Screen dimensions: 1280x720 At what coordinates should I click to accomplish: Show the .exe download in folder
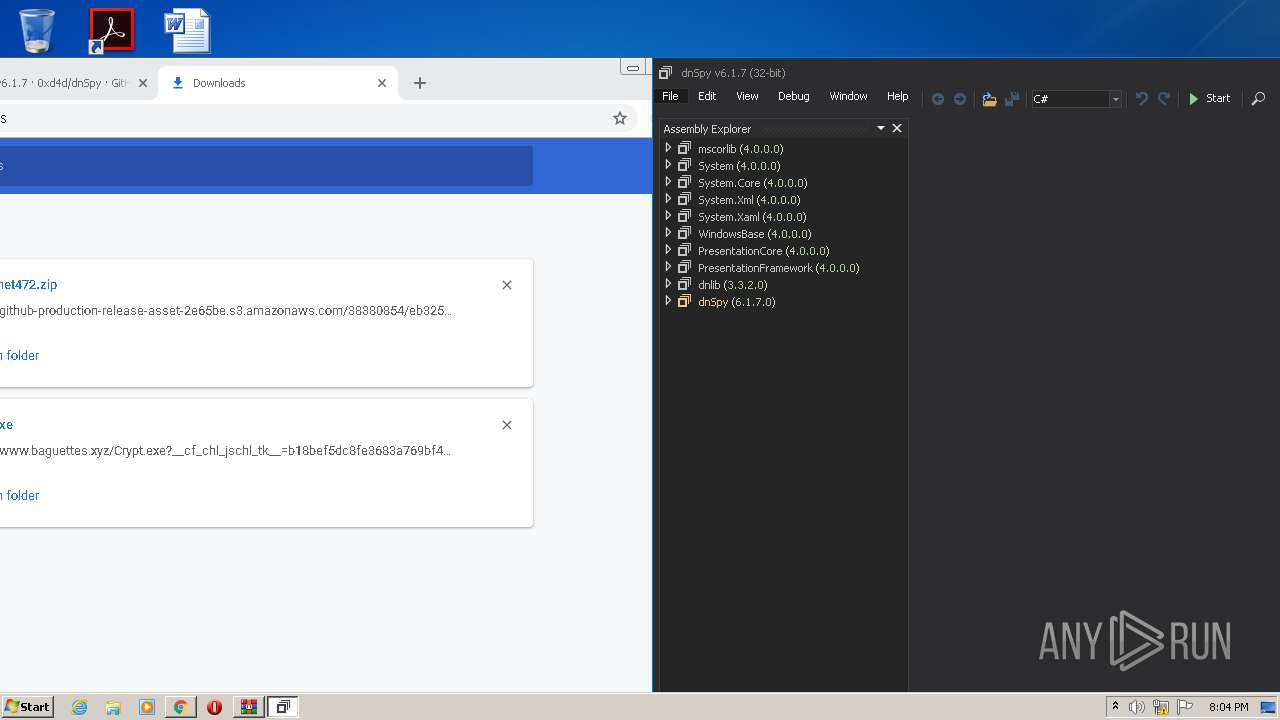(20, 495)
